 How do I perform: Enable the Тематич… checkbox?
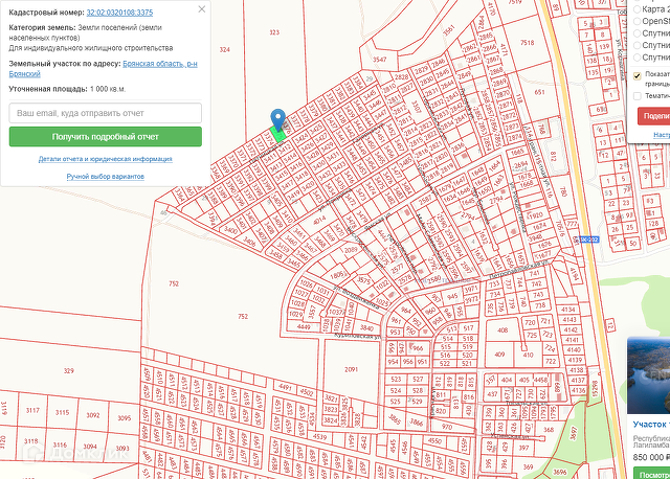pos(637,96)
